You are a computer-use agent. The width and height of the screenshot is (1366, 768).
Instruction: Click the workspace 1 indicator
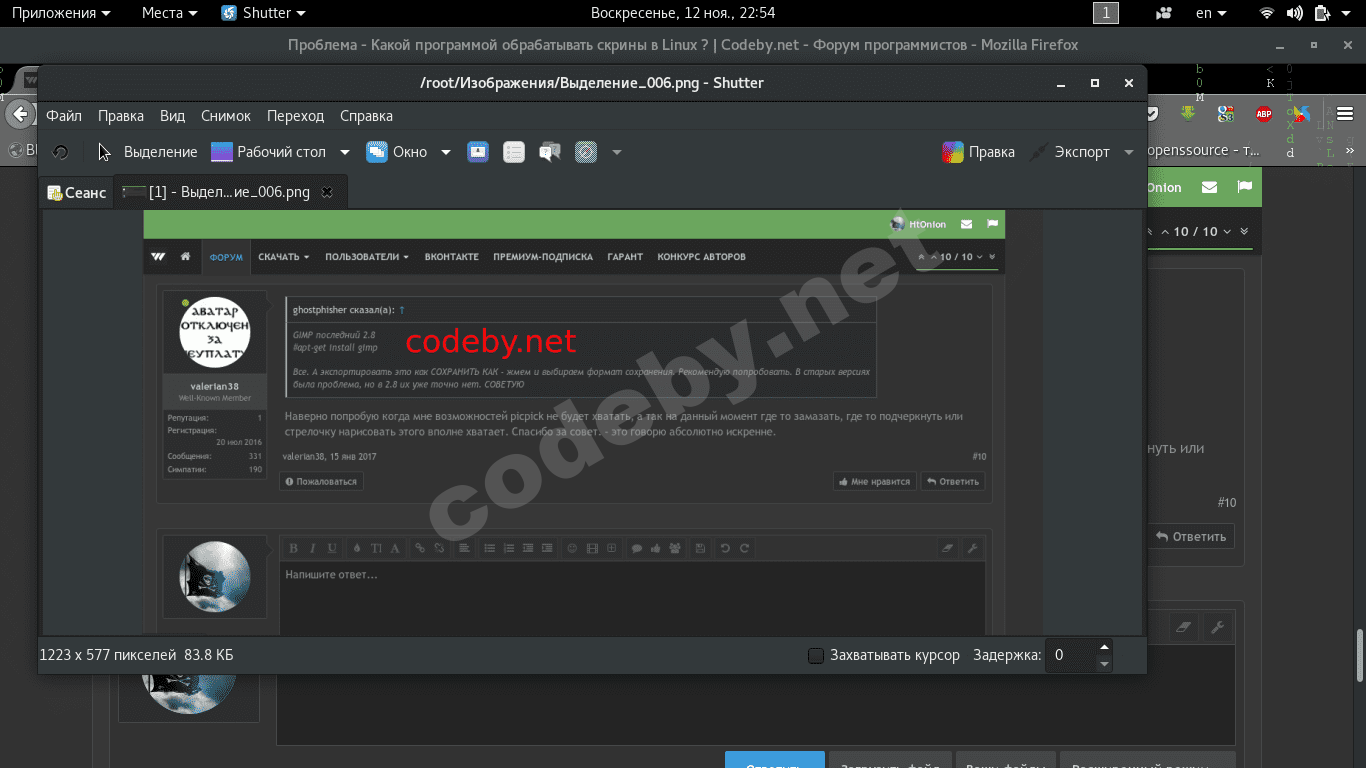[1105, 13]
